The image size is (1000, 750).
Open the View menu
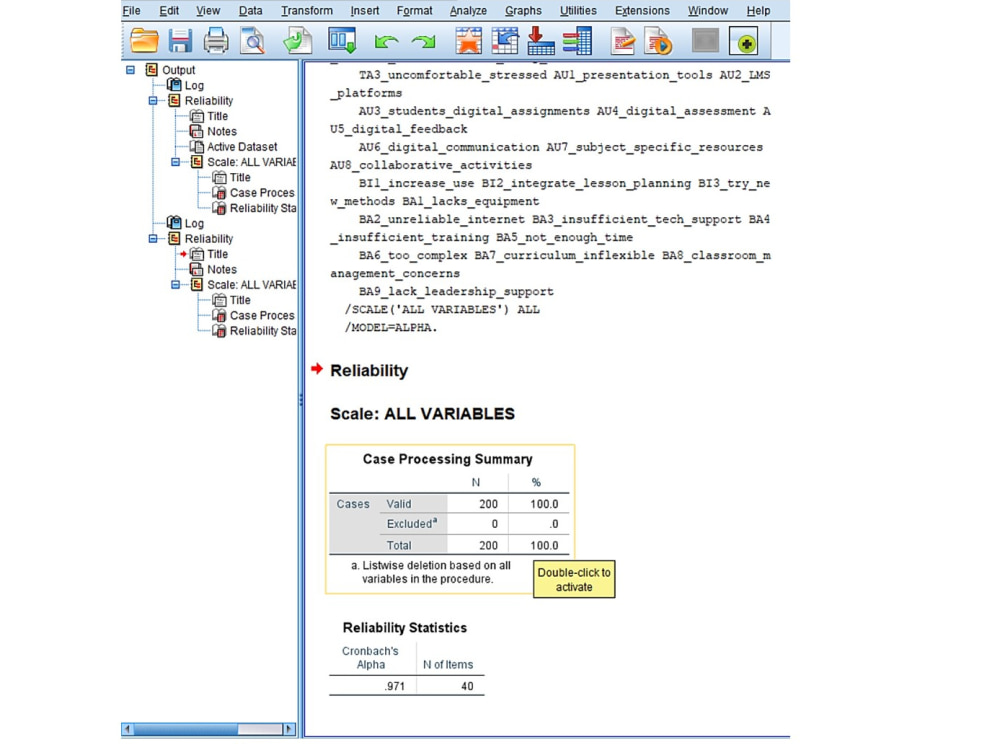click(208, 11)
